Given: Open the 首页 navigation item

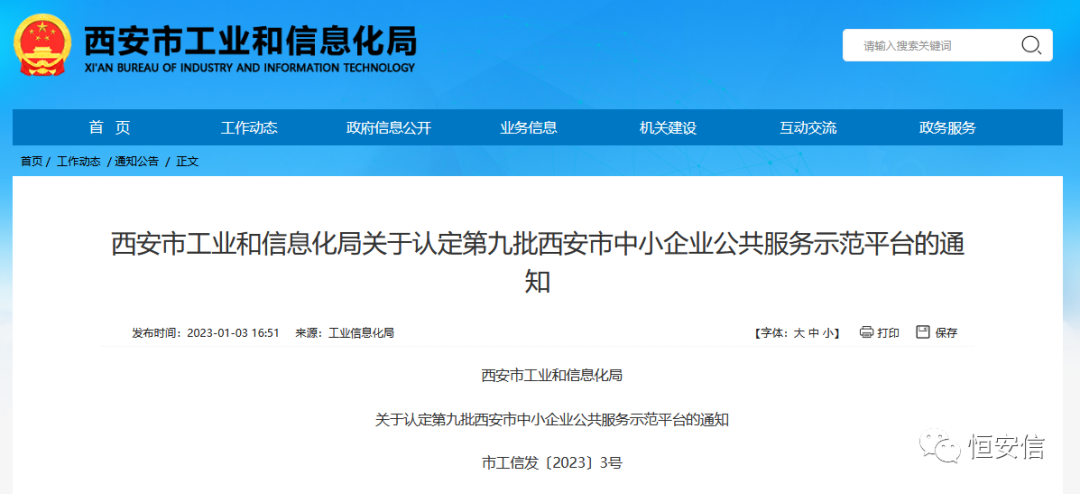Looking at the screenshot, I should tap(109, 127).
